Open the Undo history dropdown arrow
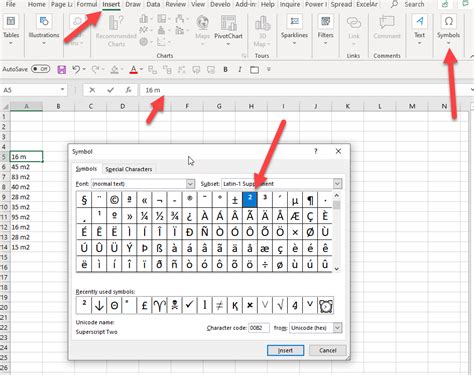 click(x=84, y=69)
